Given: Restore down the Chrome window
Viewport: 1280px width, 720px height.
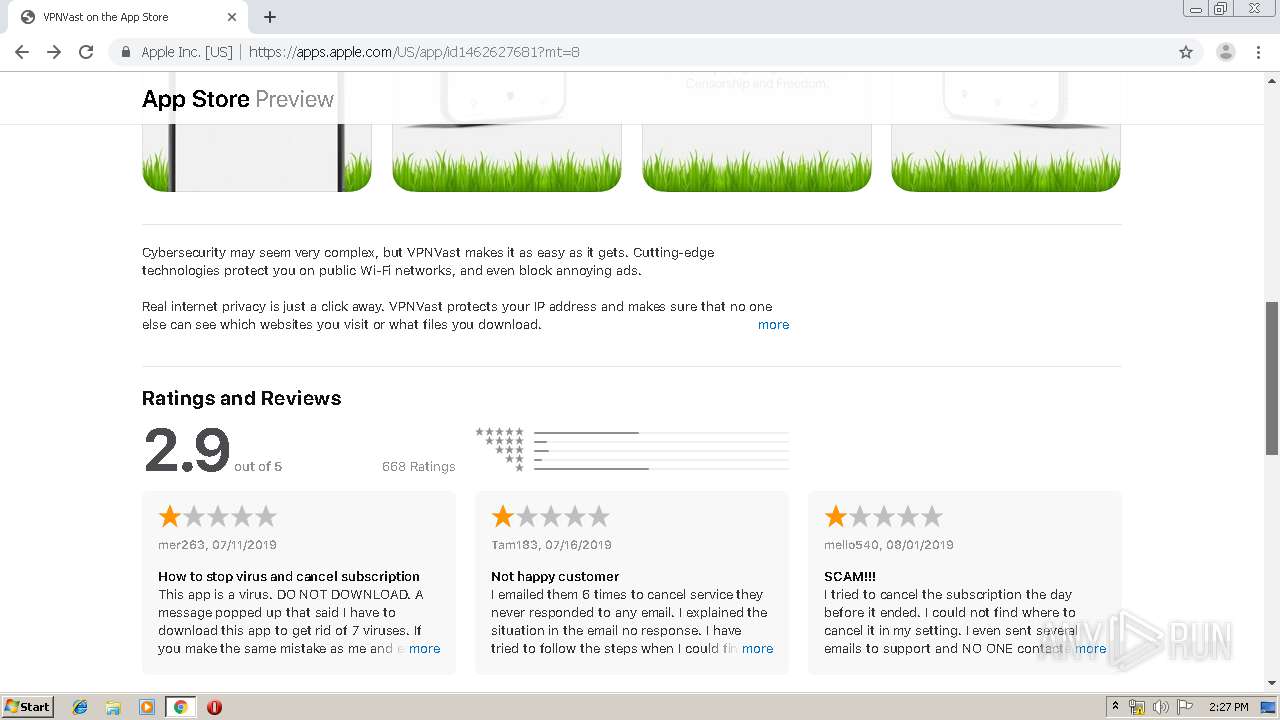Looking at the screenshot, I should [1221, 8].
